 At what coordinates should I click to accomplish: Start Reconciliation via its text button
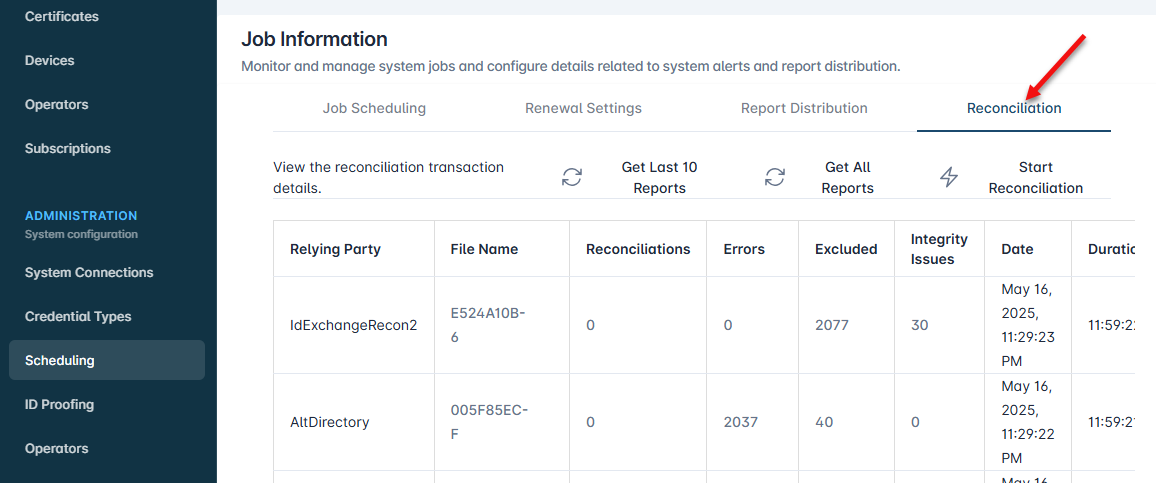click(1035, 177)
